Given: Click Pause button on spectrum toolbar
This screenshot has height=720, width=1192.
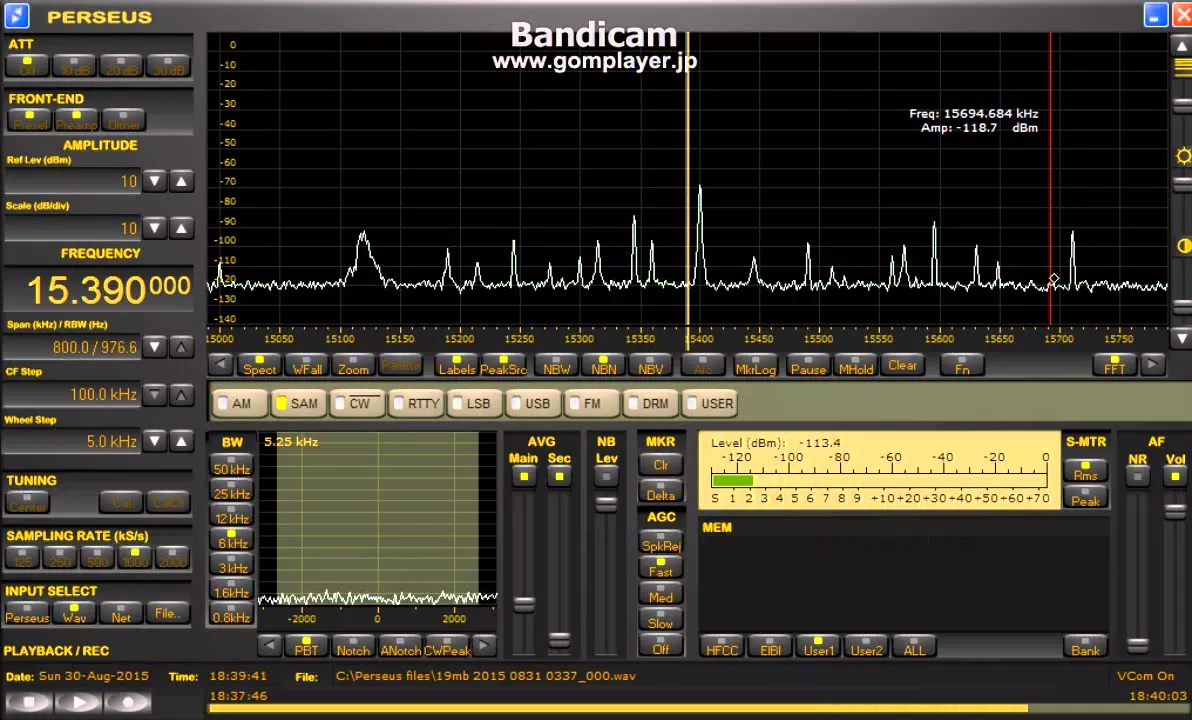Looking at the screenshot, I should 808,366.
